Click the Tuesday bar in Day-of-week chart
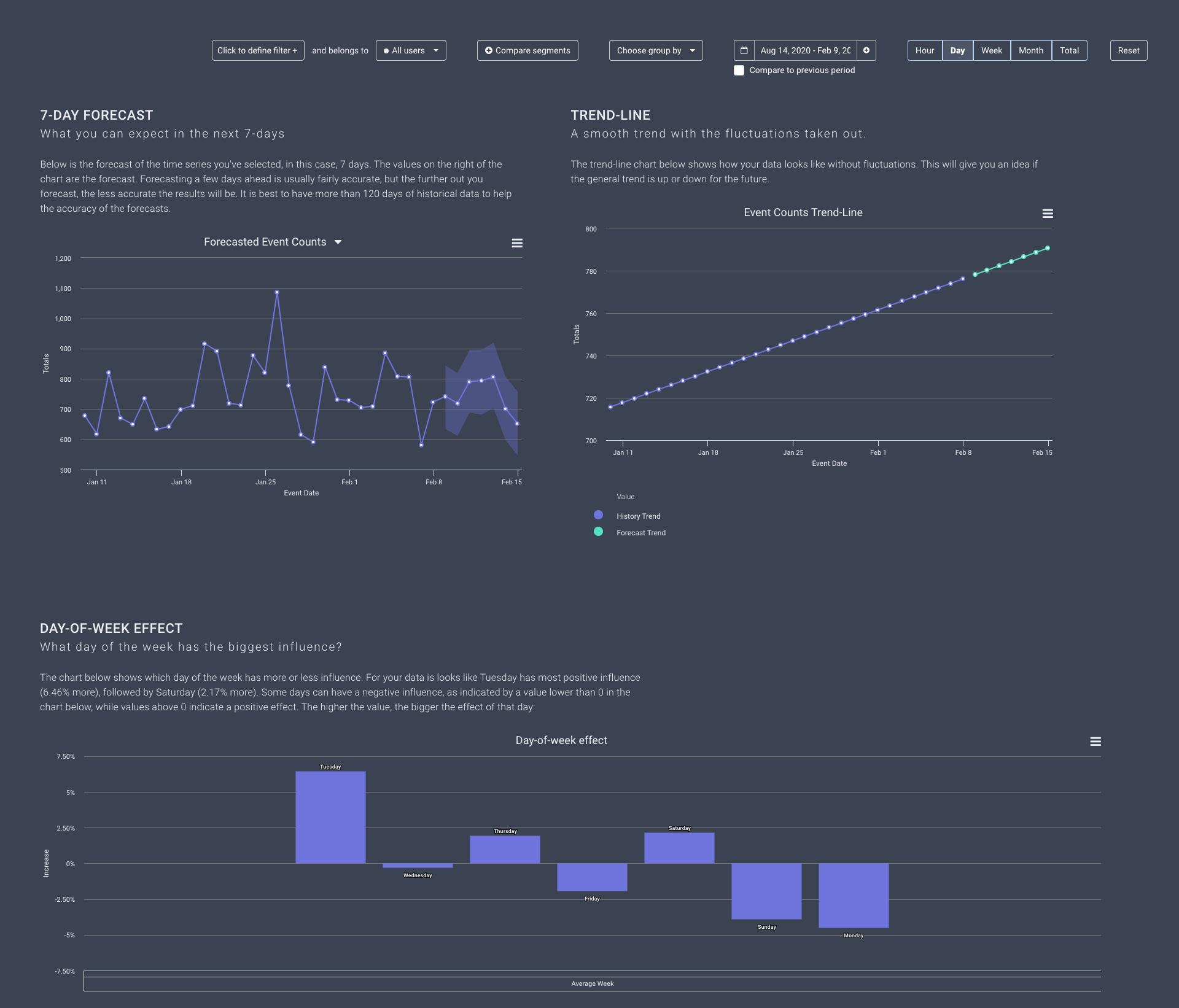This screenshot has height=1008, width=1179. click(x=330, y=816)
